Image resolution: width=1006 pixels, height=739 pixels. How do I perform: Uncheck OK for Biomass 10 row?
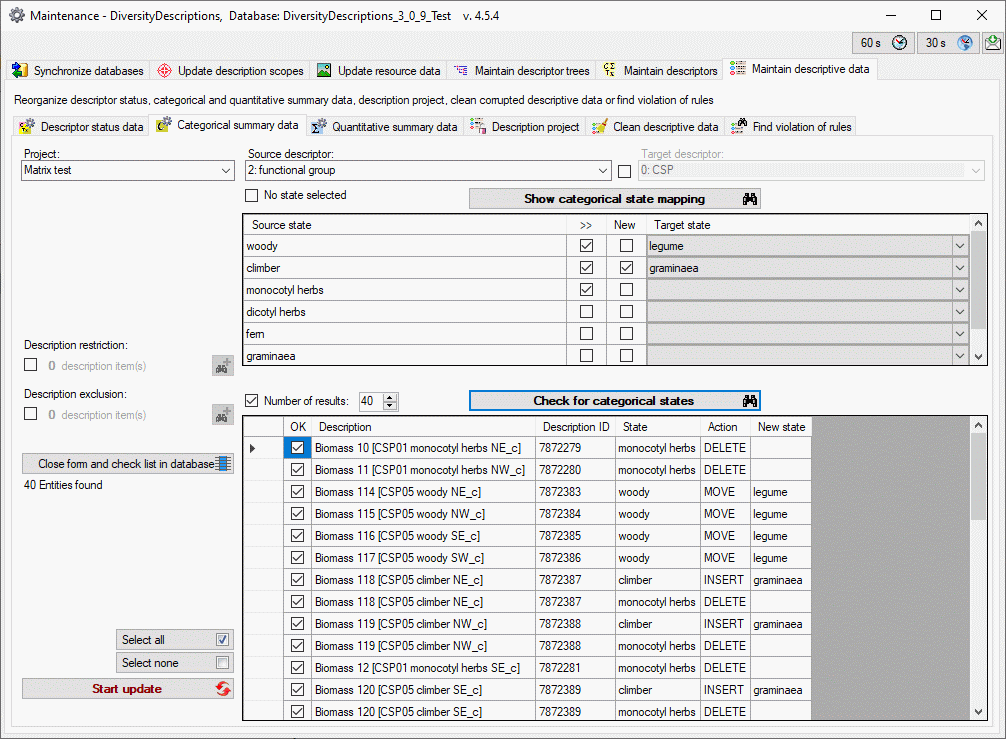pos(297,448)
